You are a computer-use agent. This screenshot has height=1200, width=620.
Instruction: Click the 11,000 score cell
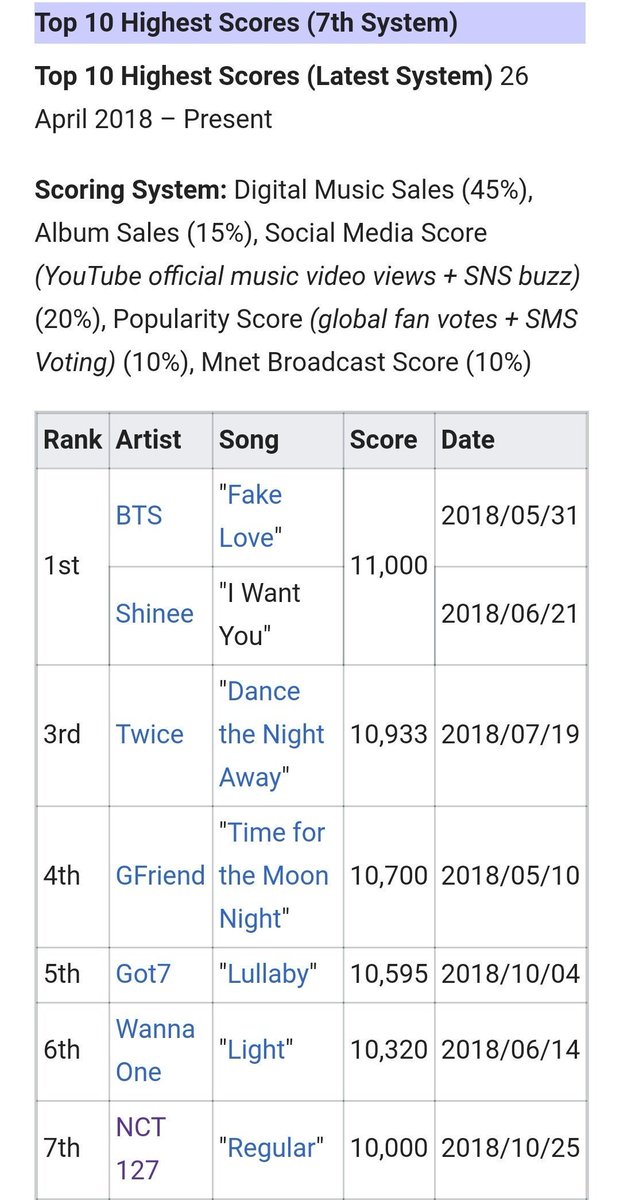[x=388, y=566]
